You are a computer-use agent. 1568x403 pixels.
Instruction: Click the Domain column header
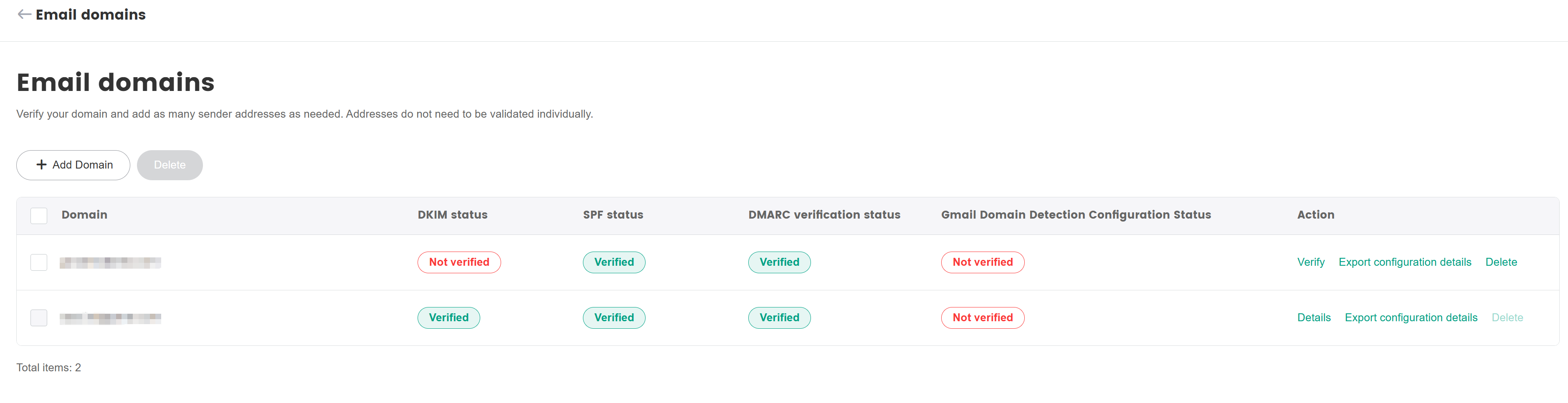tap(84, 214)
